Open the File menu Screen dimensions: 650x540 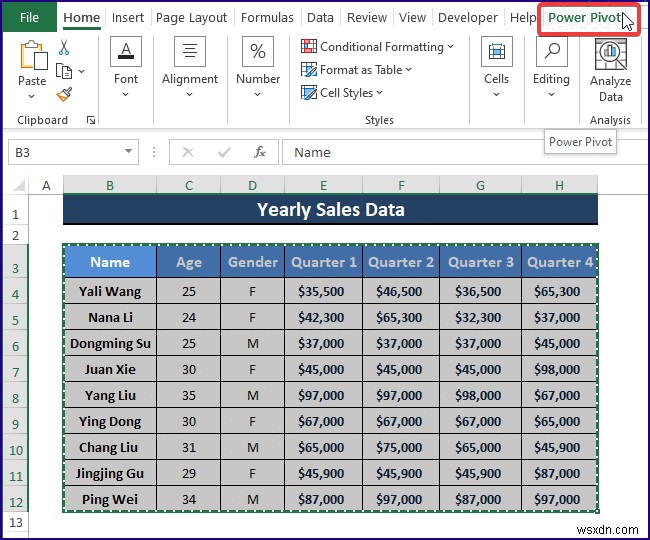click(x=30, y=18)
